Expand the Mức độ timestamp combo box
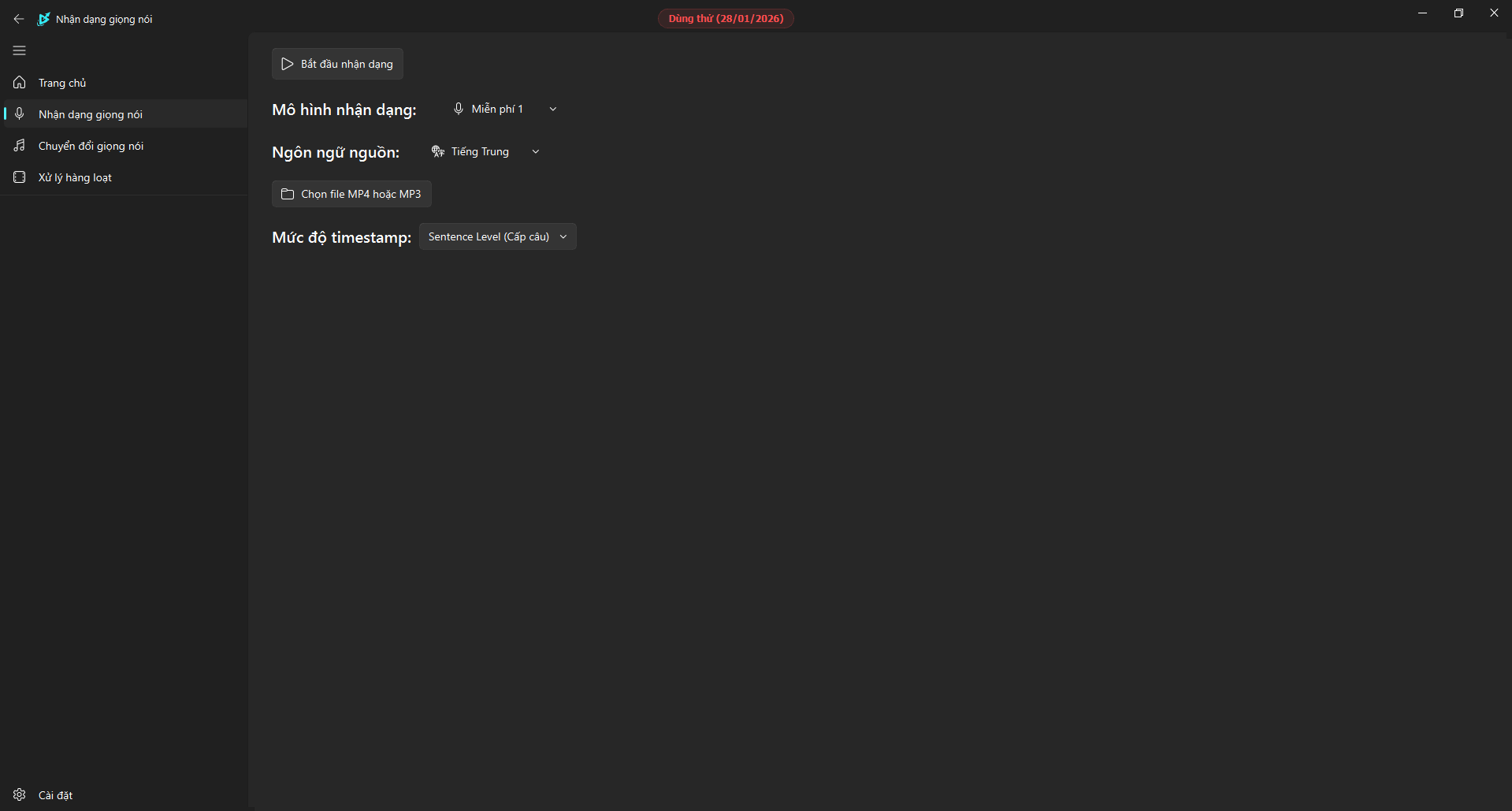Screen dimensions: 1512x811 tap(497, 236)
